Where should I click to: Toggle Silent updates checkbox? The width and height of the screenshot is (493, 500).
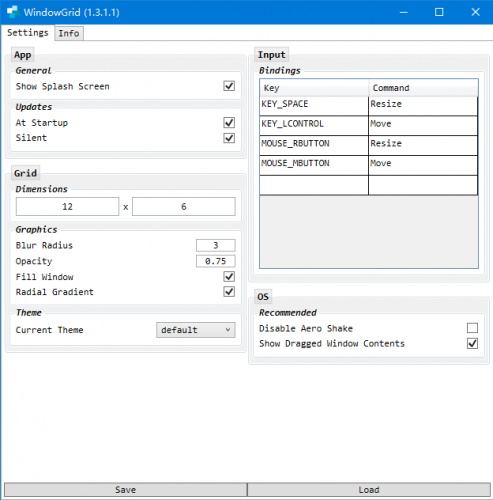[229, 138]
